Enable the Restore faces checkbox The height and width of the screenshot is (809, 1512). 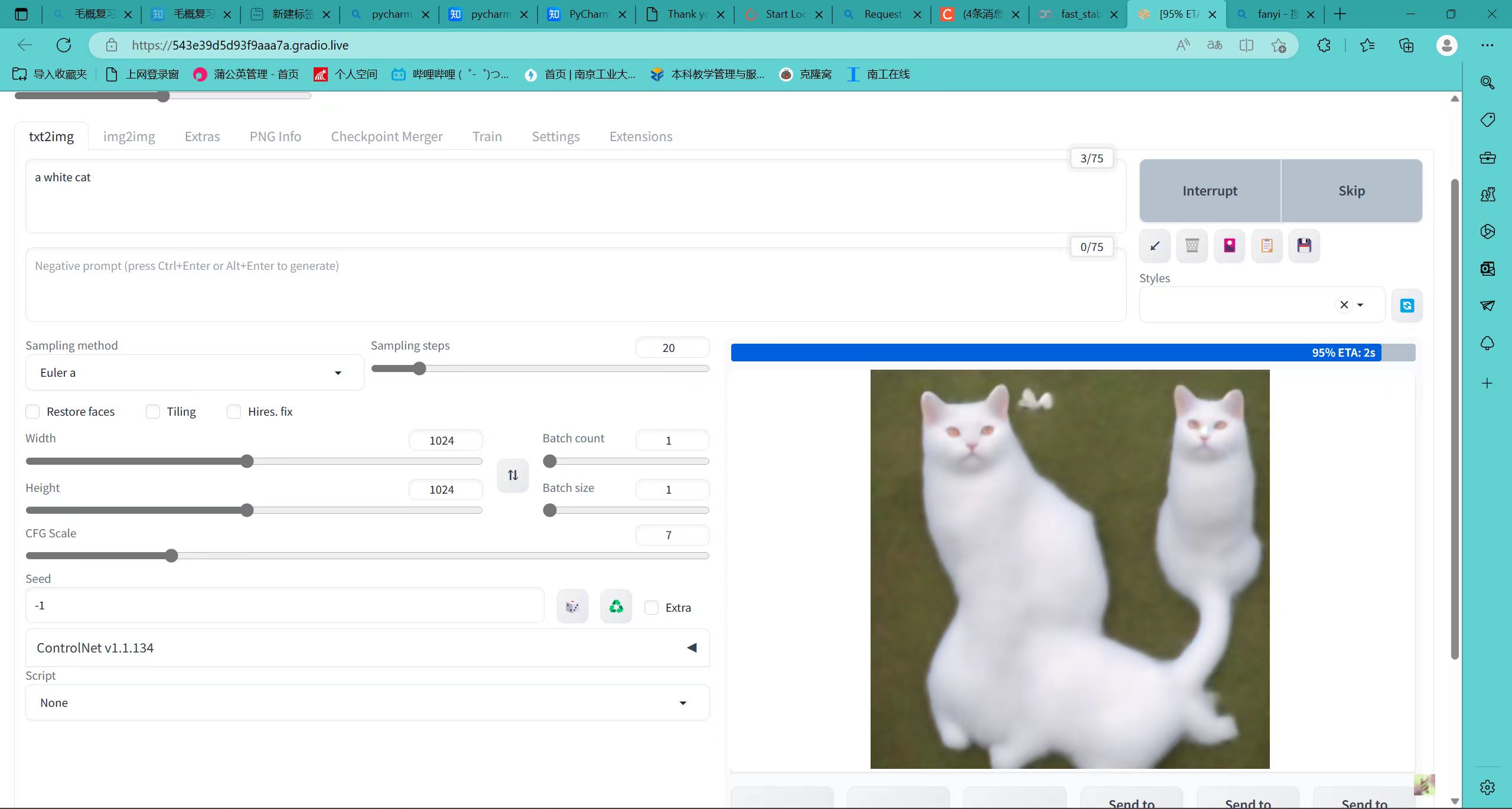32,412
